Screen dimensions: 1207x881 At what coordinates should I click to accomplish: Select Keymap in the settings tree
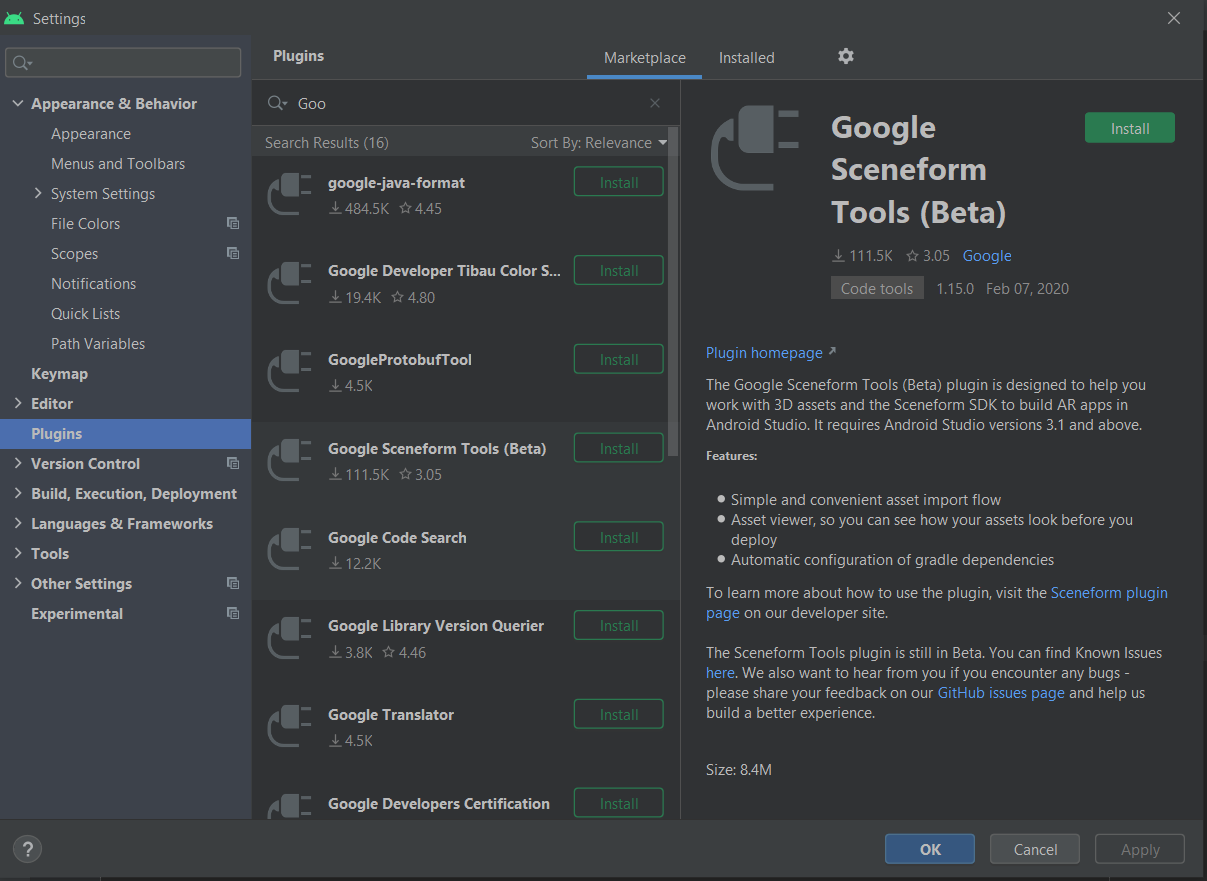click(x=59, y=374)
